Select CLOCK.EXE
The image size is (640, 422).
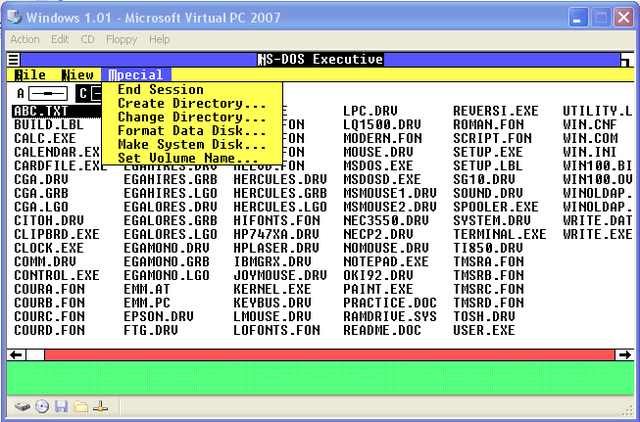tap(49, 248)
